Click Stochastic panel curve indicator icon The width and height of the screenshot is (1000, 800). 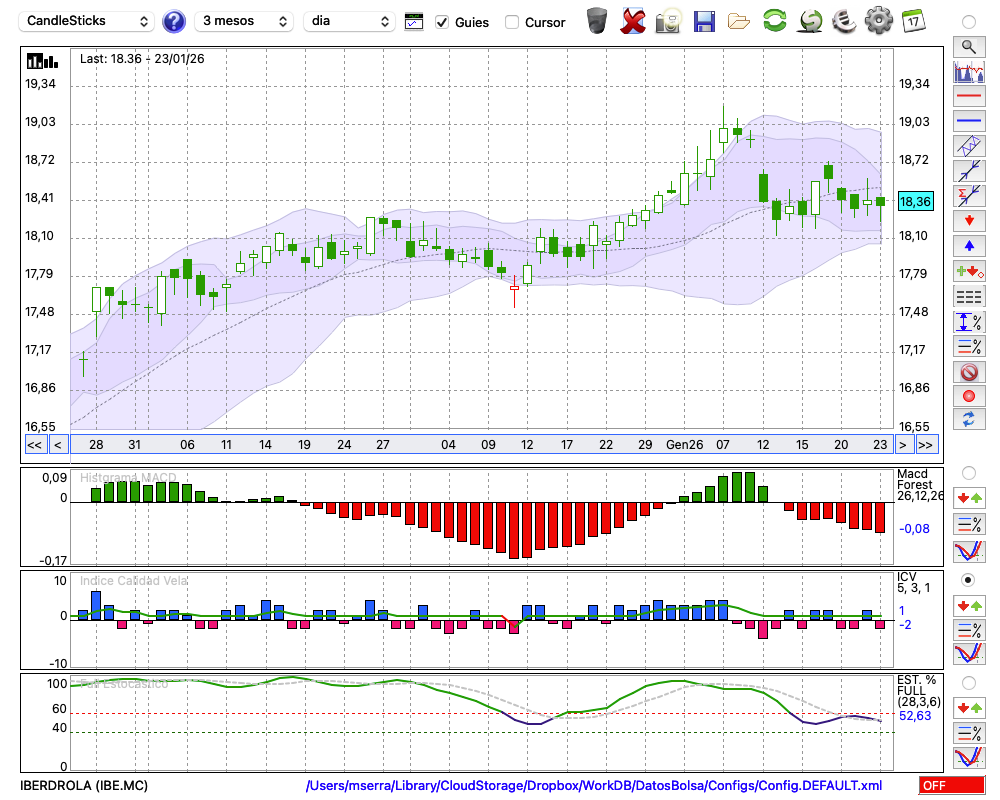click(x=969, y=757)
